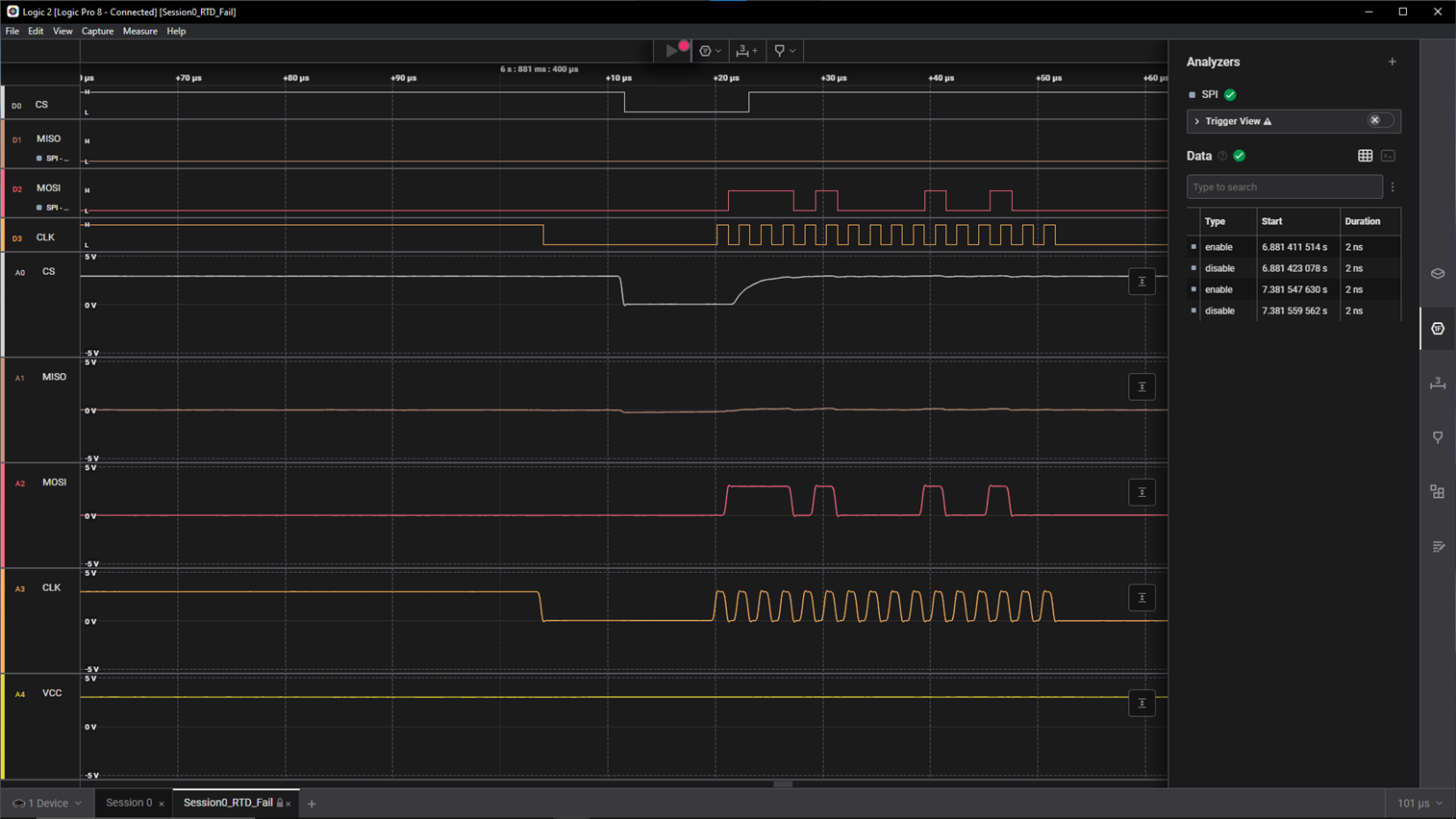Close the Session0_RTD_Fail tab
The image size is (1456, 819).
click(x=289, y=804)
